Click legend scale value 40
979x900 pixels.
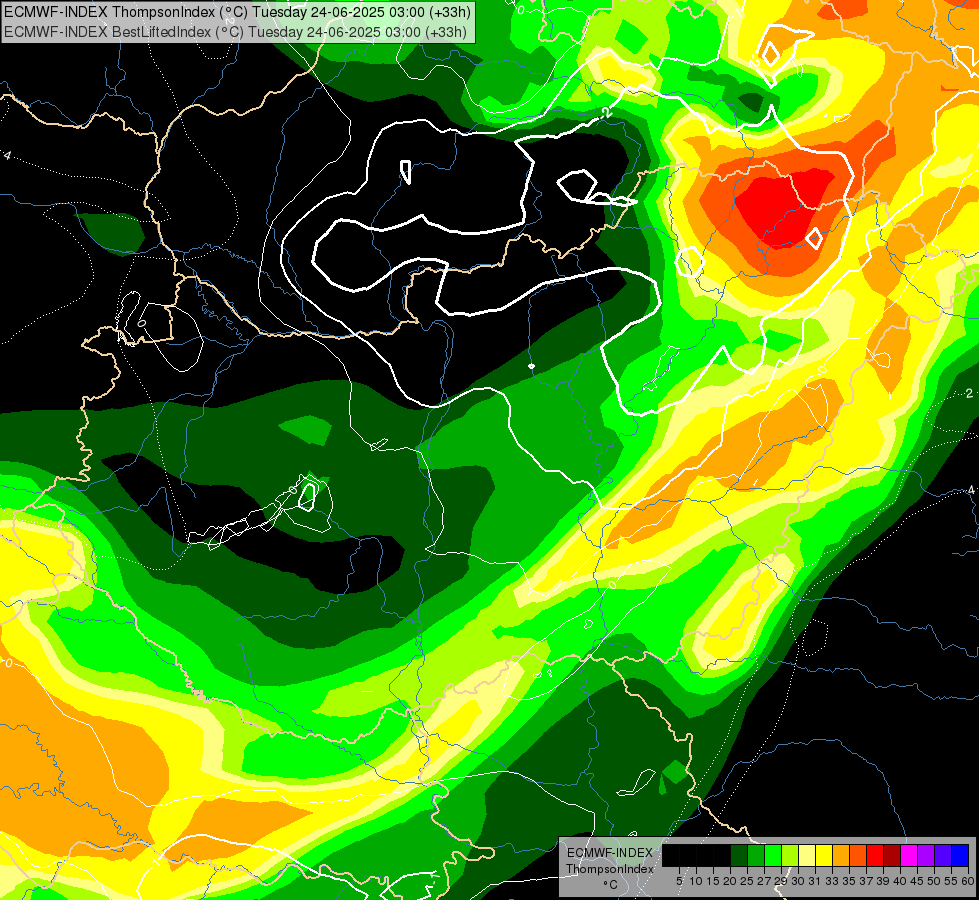(x=900, y=881)
